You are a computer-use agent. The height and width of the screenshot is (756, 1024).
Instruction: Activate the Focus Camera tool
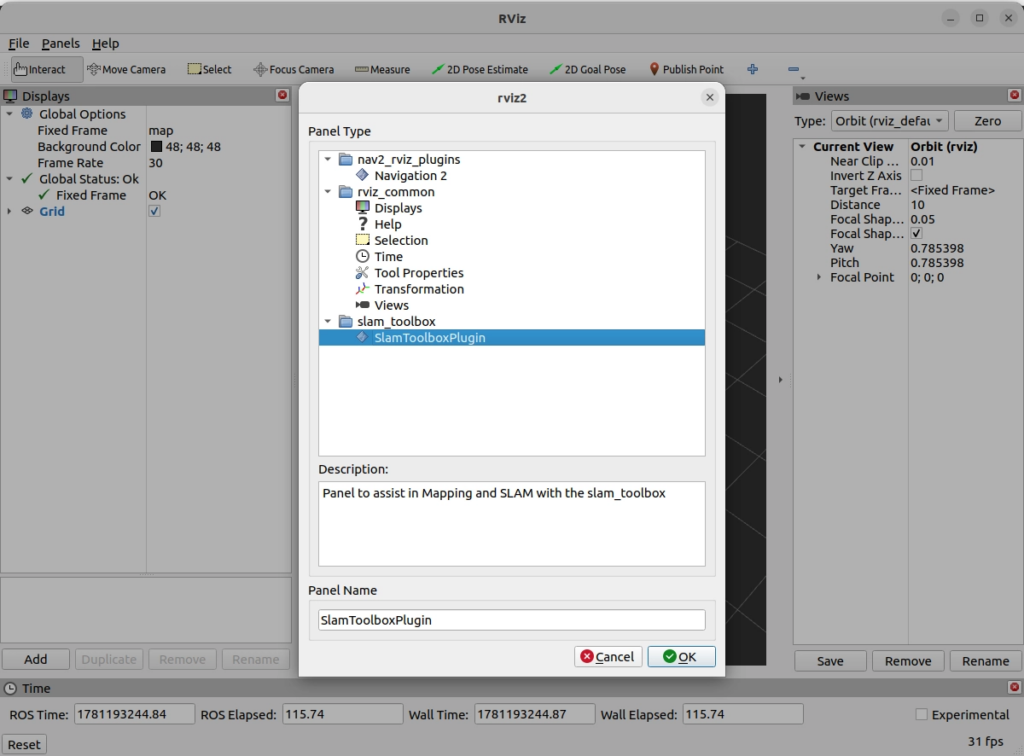294,69
